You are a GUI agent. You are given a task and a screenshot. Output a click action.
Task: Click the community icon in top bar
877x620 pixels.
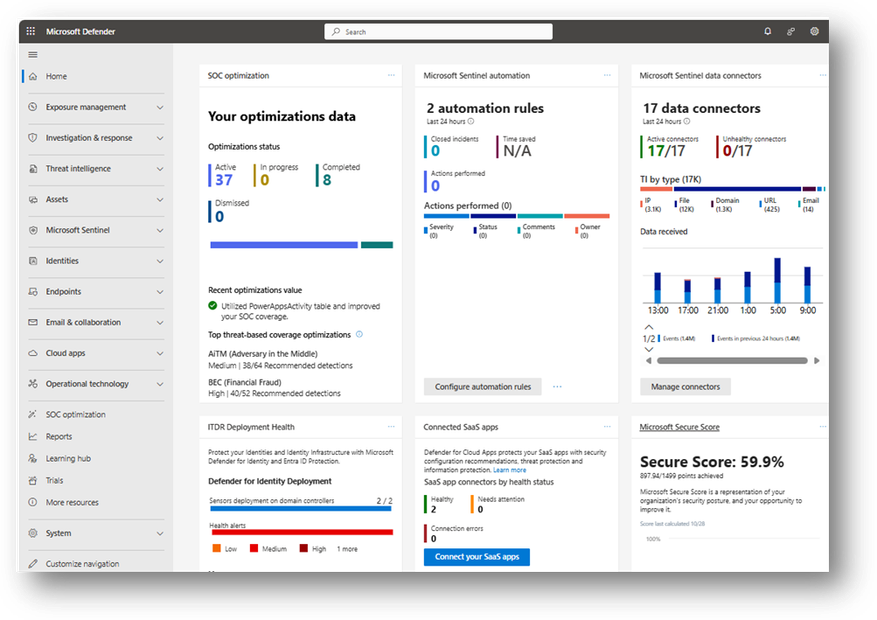(x=791, y=31)
